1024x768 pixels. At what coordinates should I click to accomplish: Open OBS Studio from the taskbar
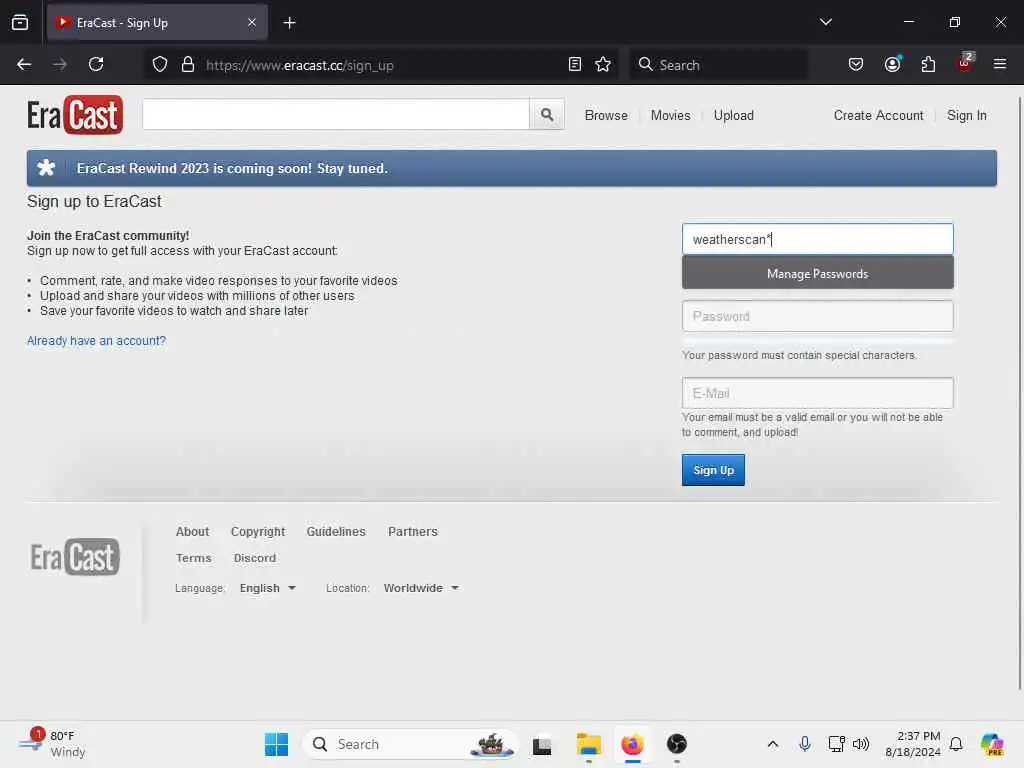pyautogui.click(x=677, y=744)
